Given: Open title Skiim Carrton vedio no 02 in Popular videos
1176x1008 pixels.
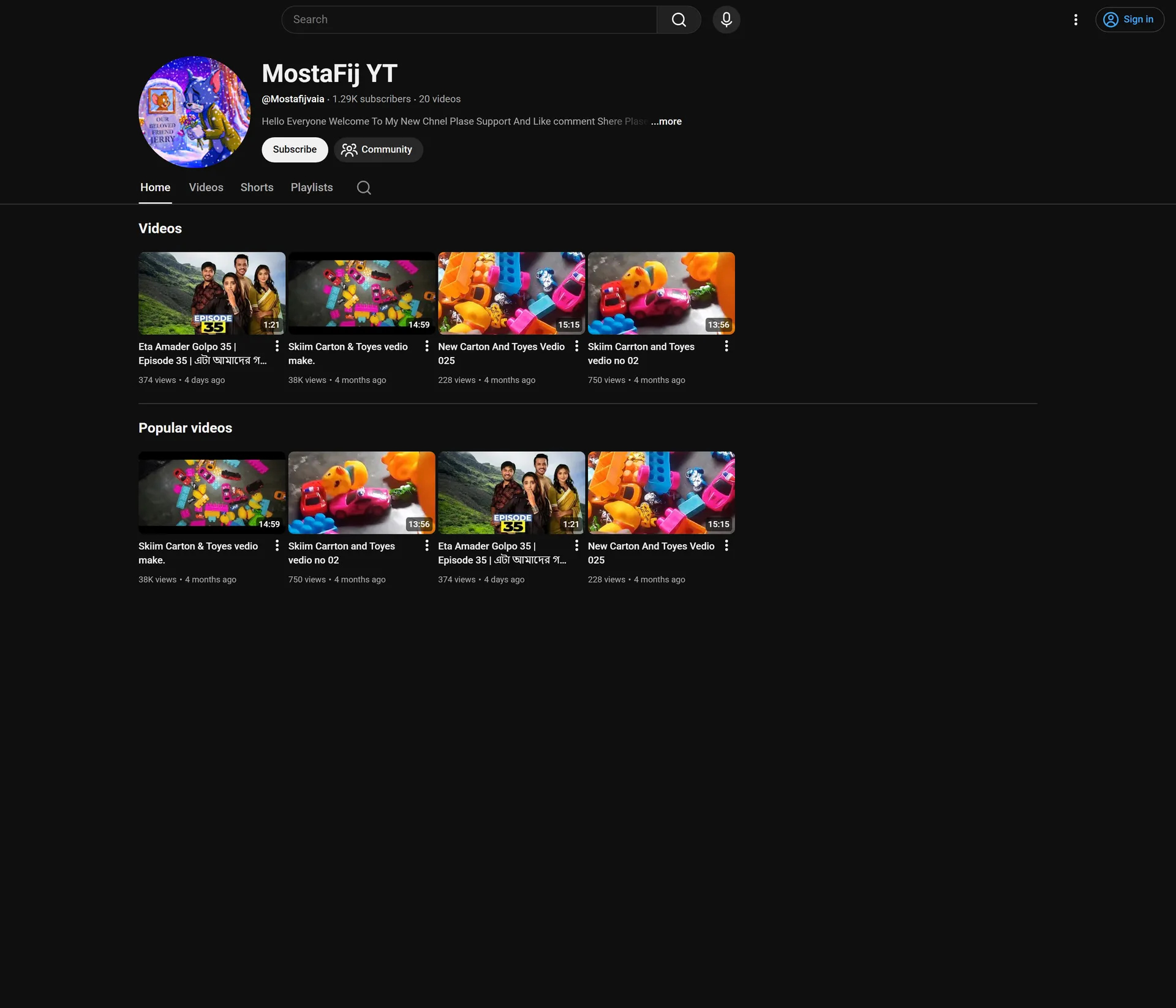Looking at the screenshot, I should click(x=342, y=553).
